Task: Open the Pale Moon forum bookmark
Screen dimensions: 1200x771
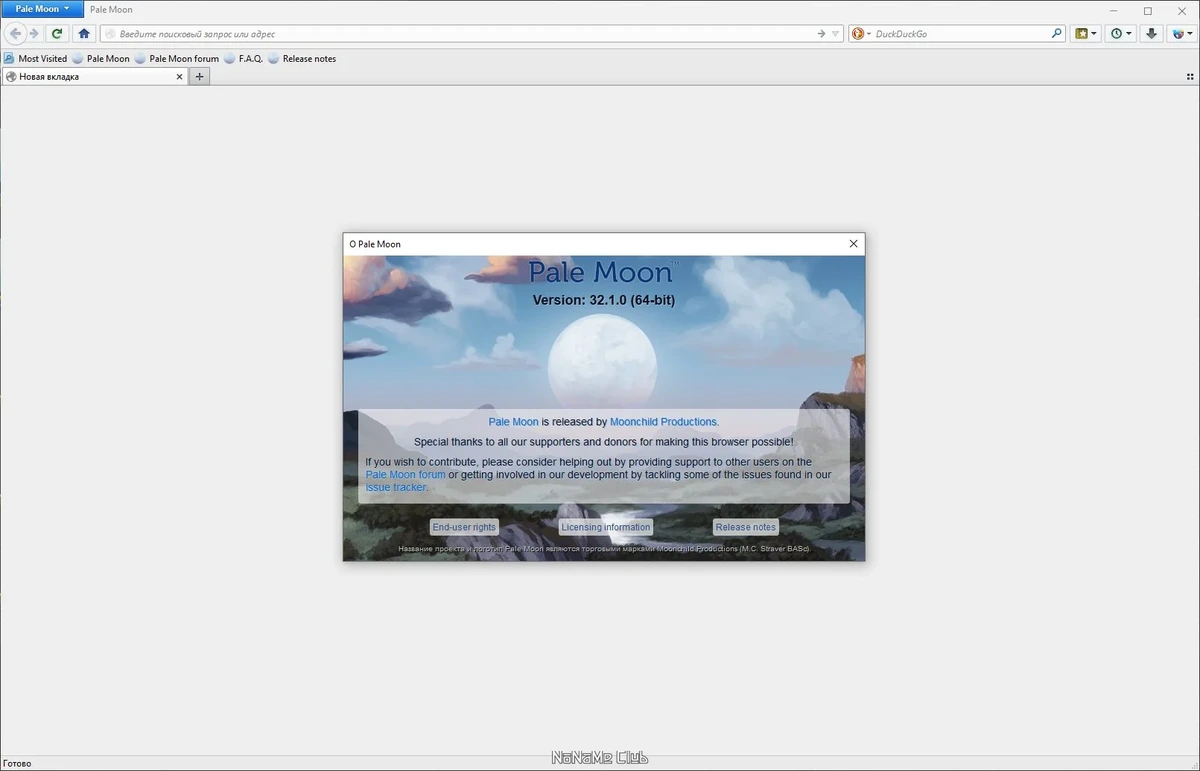Action: 177,59
